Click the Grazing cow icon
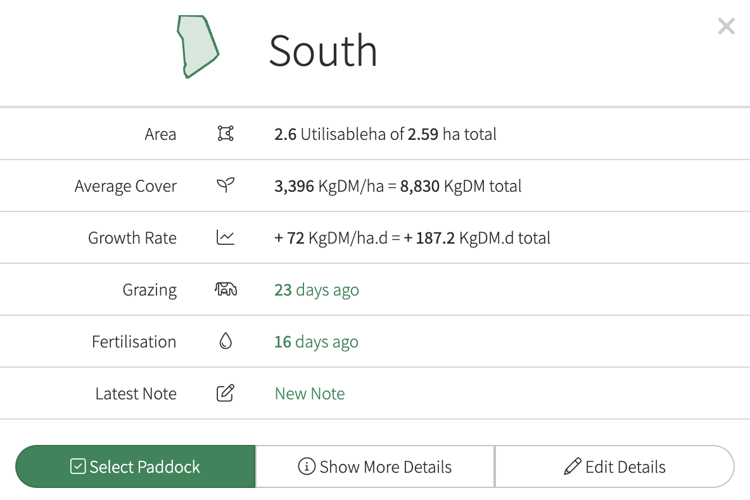The image size is (750, 500). 225,289
